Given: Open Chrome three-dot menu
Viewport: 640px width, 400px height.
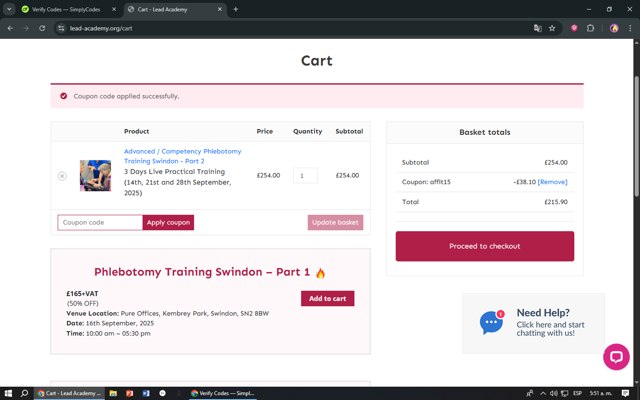Looking at the screenshot, I should coord(630,28).
